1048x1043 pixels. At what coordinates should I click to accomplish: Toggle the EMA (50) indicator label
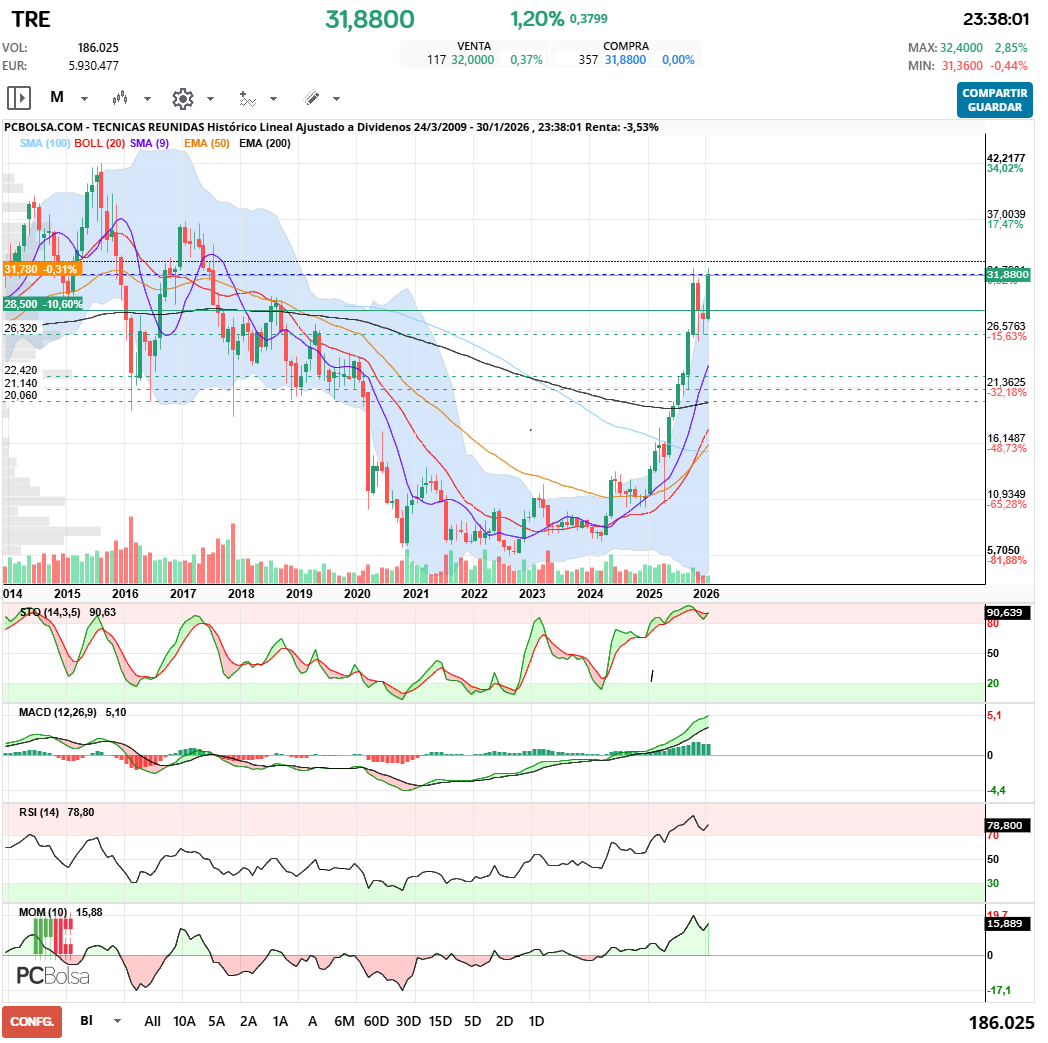coord(207,143)
